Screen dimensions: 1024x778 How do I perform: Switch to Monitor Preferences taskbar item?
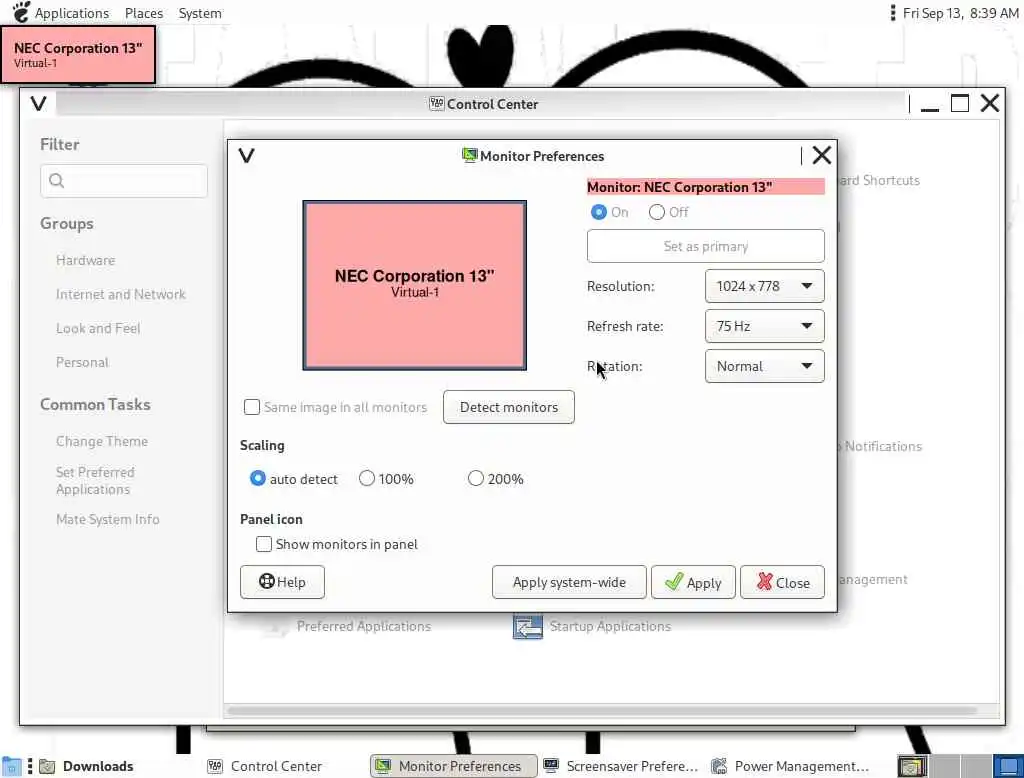tap(453, 766)
